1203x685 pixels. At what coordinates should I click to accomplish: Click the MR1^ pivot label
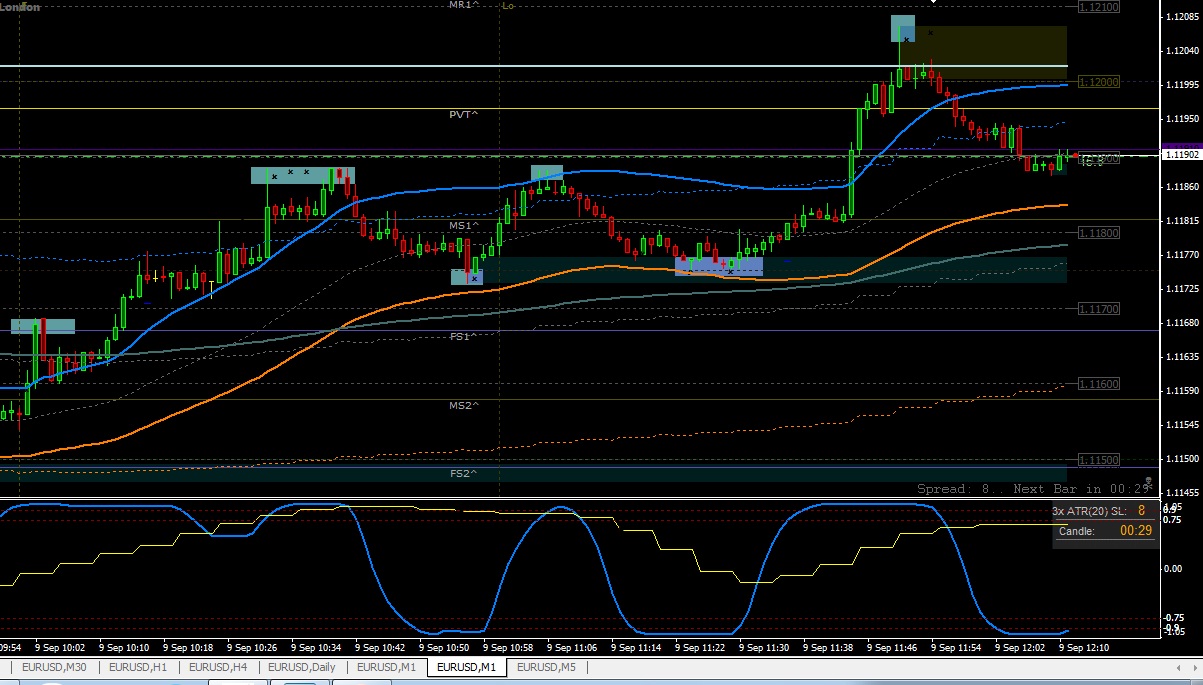[464, 5]
